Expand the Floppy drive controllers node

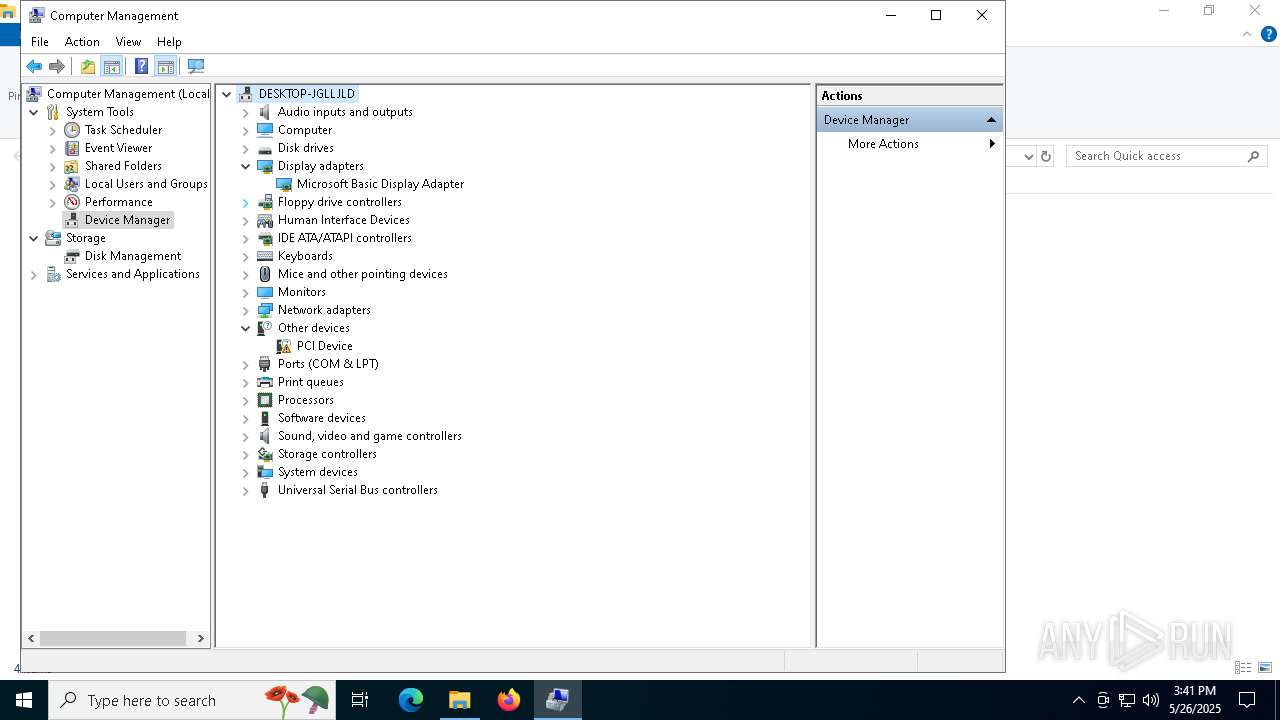(246, 202)
